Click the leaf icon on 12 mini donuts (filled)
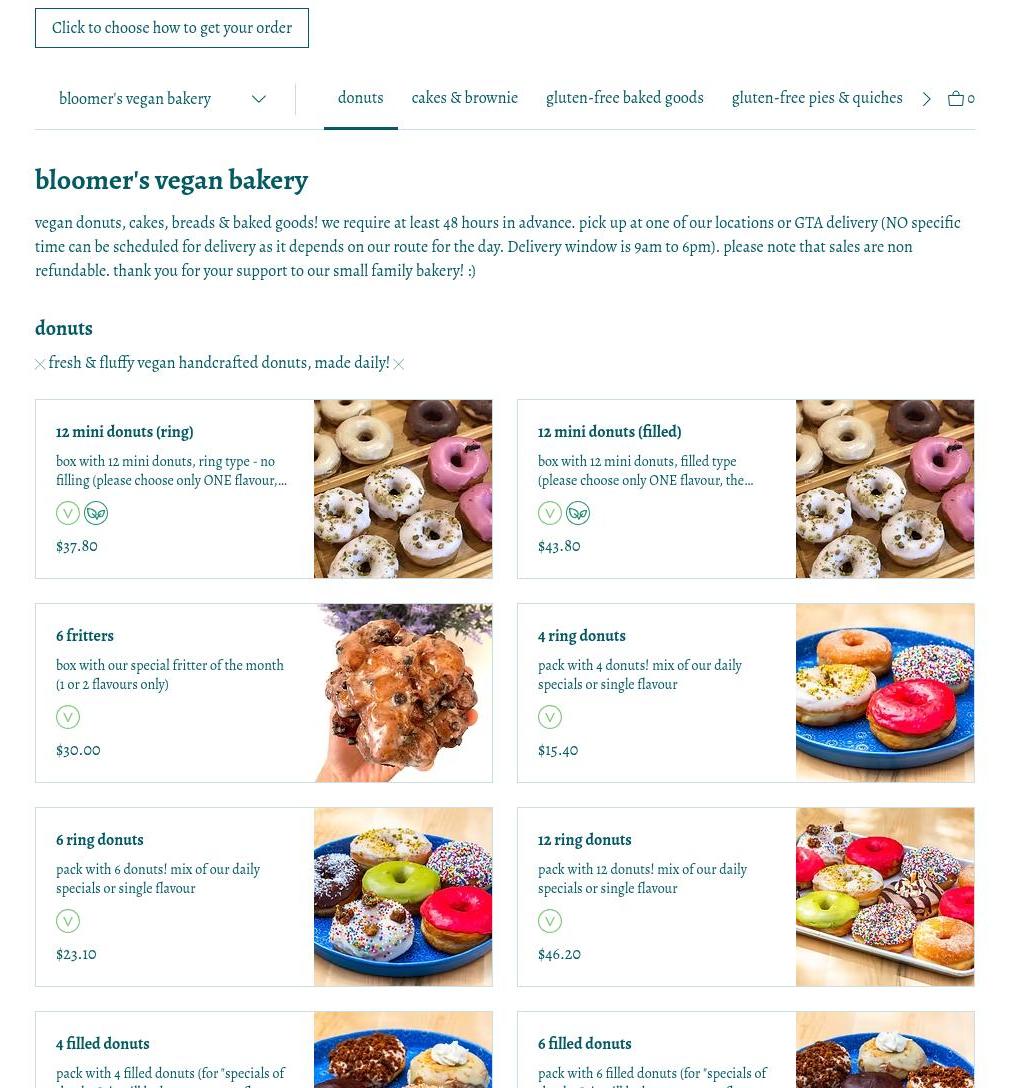 pyautogui.click(x=578, y=513)
